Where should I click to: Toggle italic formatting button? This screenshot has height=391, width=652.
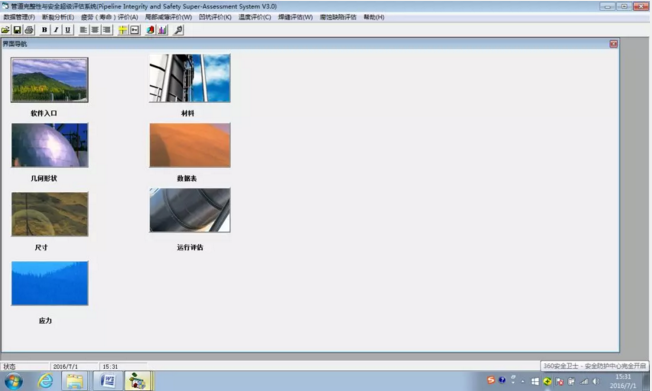tap(56, 30)
